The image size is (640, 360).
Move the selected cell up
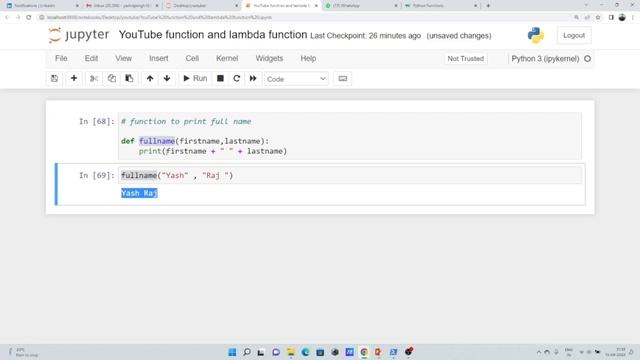[x=150, y=78]
